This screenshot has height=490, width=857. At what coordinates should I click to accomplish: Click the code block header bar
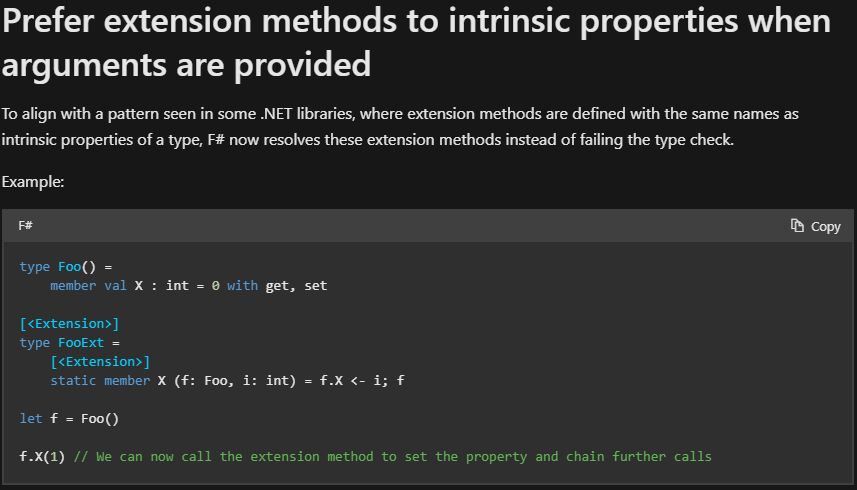[x=428, y=226]
